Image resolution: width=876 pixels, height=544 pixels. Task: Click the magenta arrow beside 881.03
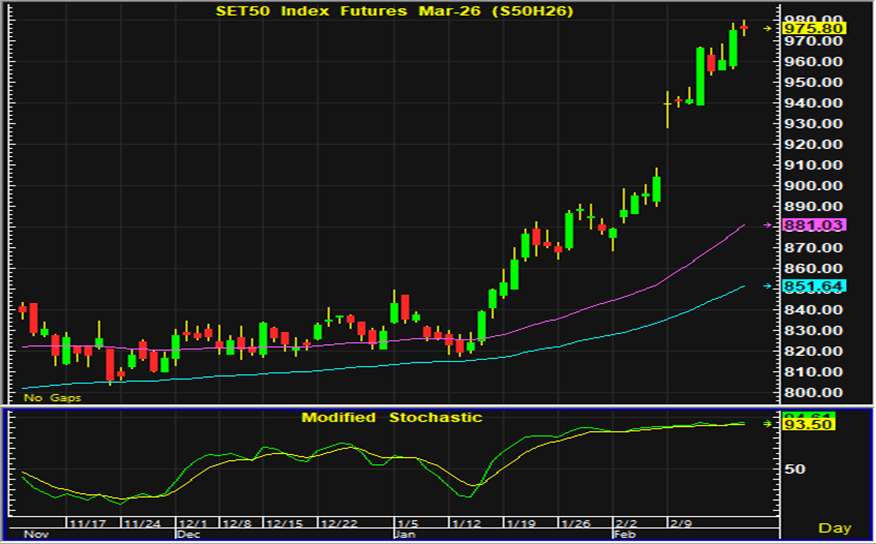pos(768,226)
